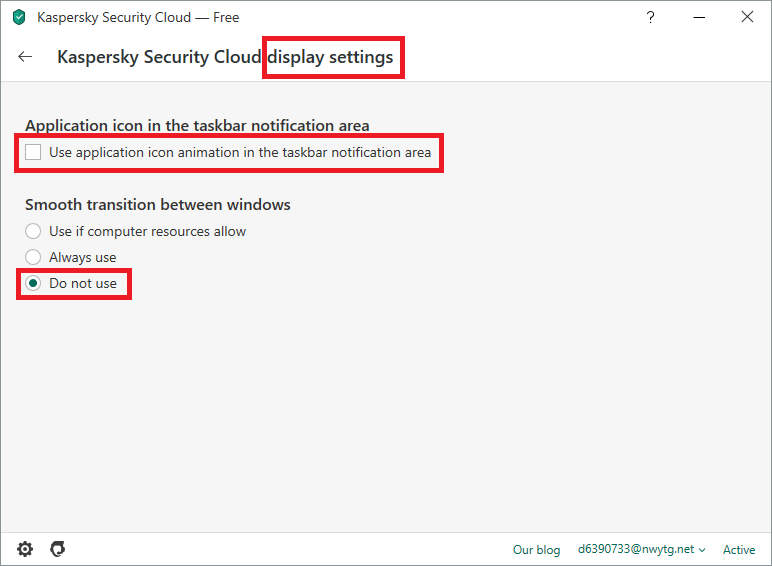Click the Kaspersky shield logo in the title bar
The image size is (772, 566).
pos(19,17)
